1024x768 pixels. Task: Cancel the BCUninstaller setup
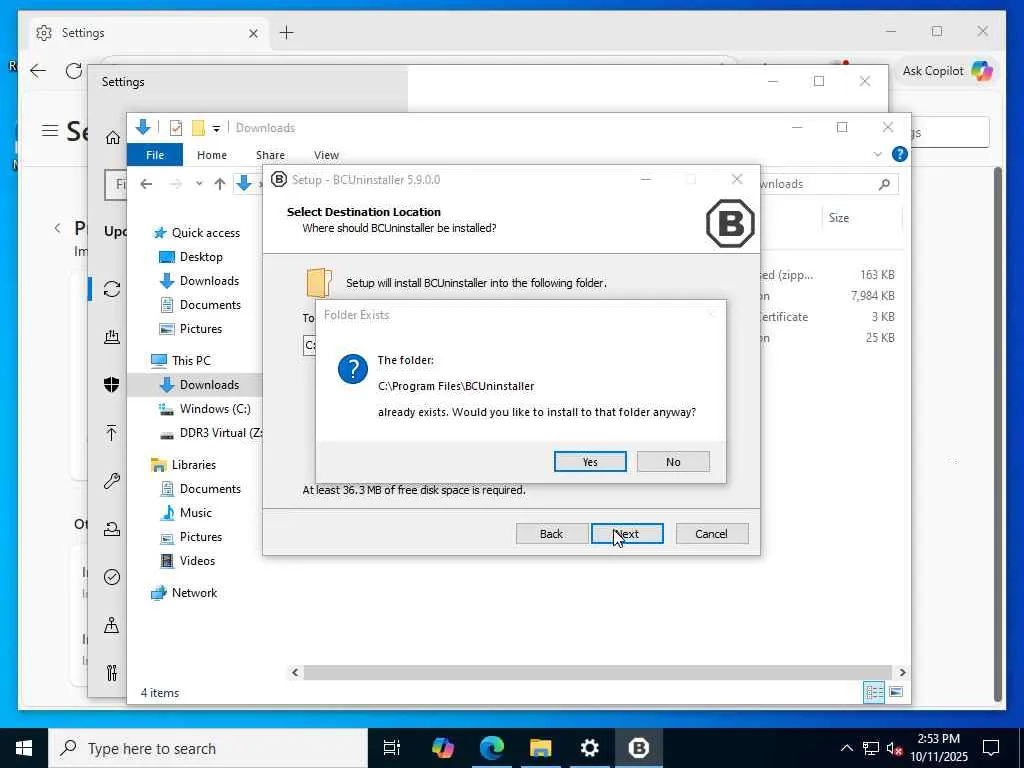pos(711,534)
